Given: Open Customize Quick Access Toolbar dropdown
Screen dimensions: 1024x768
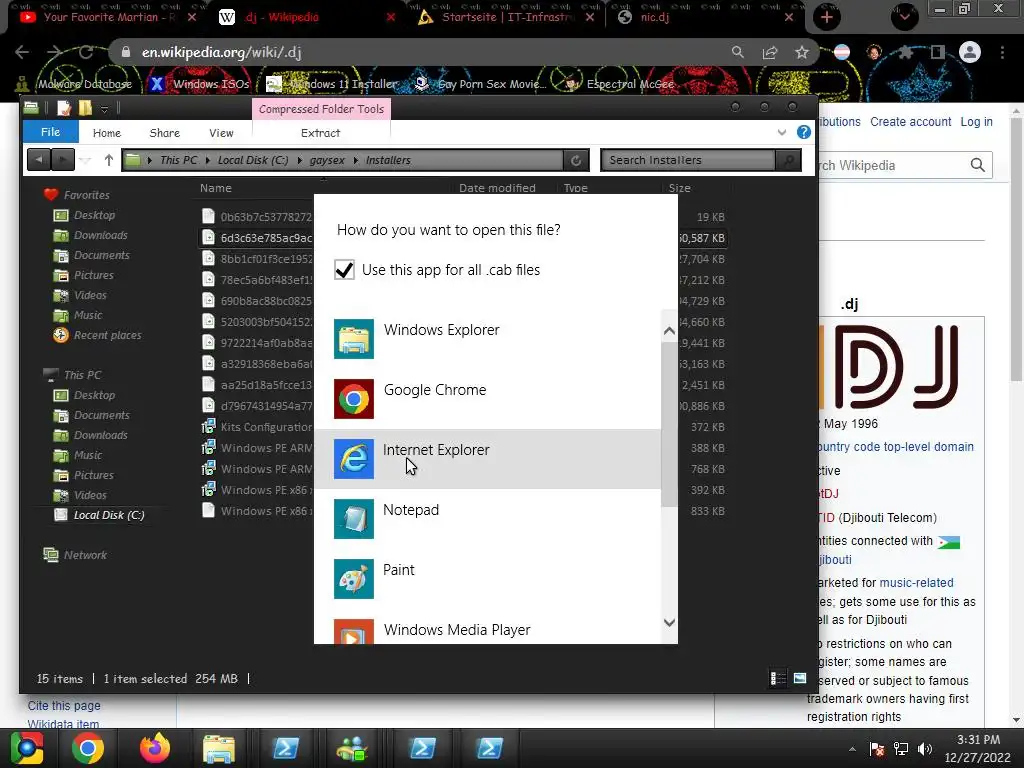Looking at the screenshot, I should tap(104, 109).
